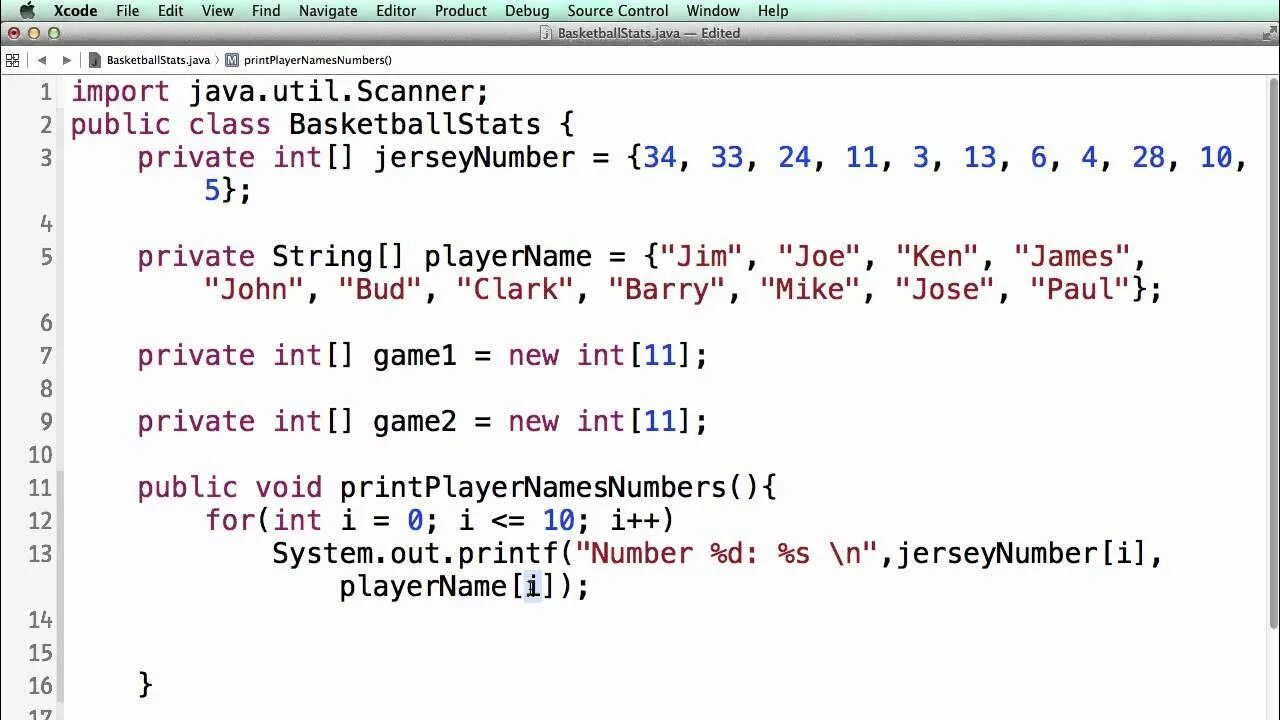Click the "Number %d: %s \n" format string
The image size is (1280, 720).
pyautogui.click(x=727, y=554)
